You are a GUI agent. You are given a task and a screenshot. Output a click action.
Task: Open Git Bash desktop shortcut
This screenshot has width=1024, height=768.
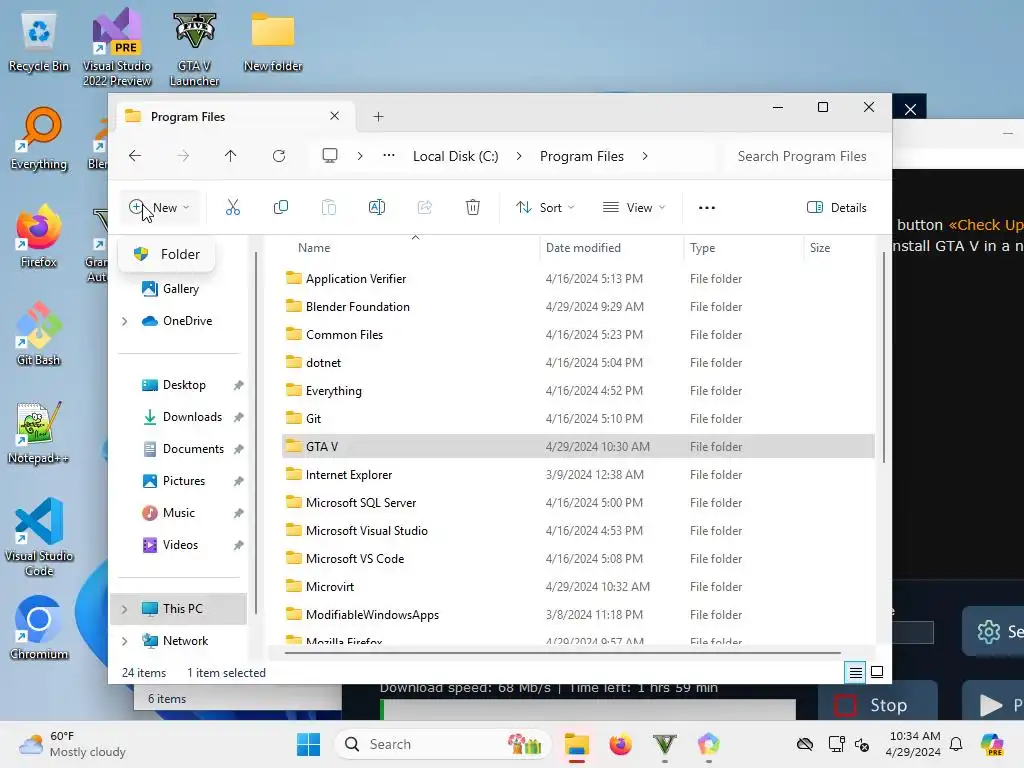tap(39, 334)
